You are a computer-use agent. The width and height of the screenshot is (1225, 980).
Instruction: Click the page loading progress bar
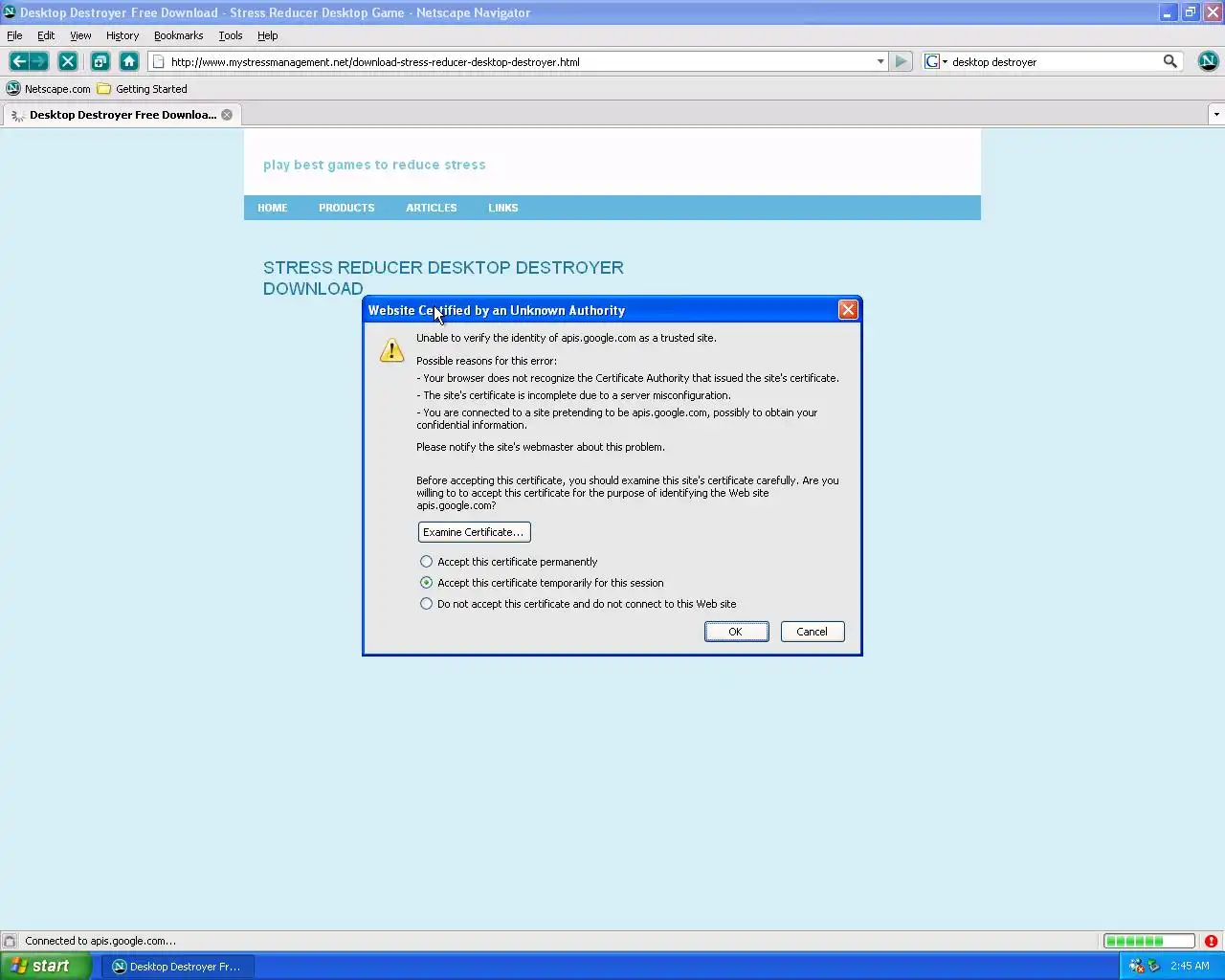[1148, 941]
